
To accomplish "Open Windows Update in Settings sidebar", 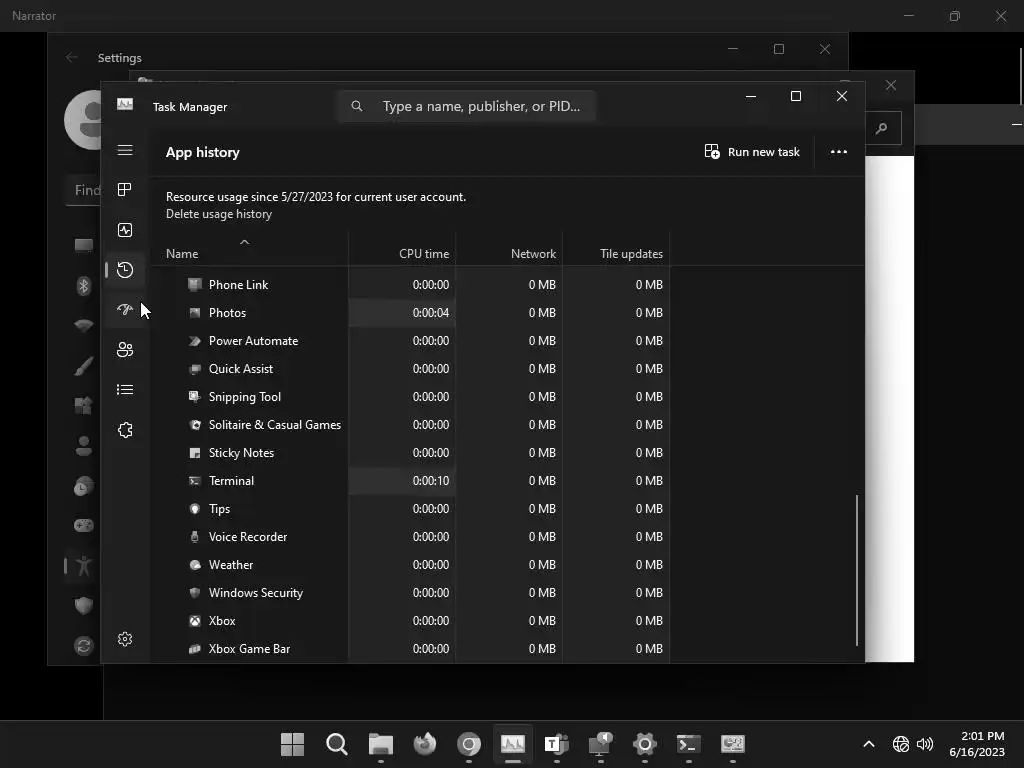I will click(x=84, y=646).
